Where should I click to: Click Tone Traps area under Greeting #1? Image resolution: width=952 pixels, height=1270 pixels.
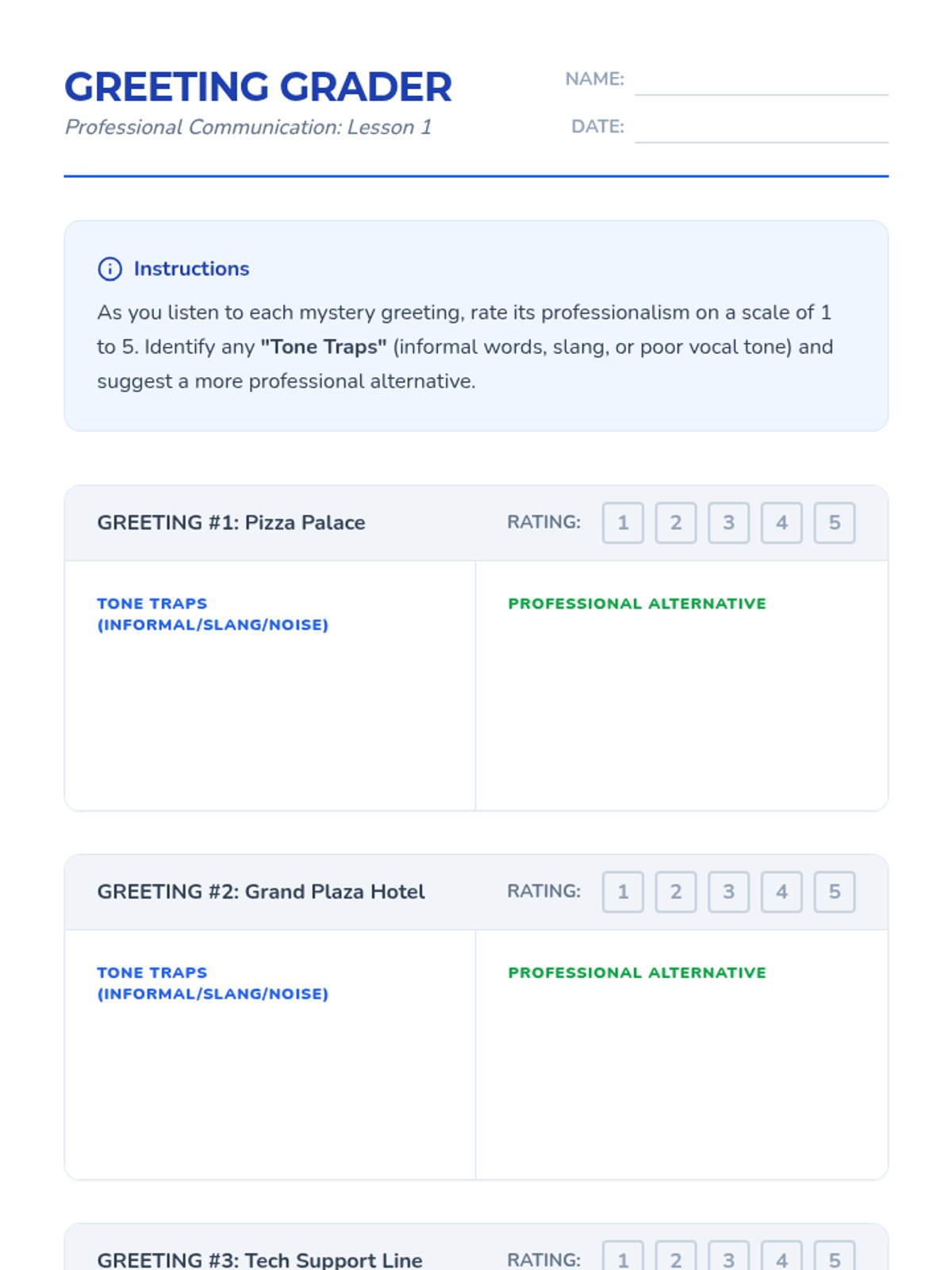pos(270,686)
